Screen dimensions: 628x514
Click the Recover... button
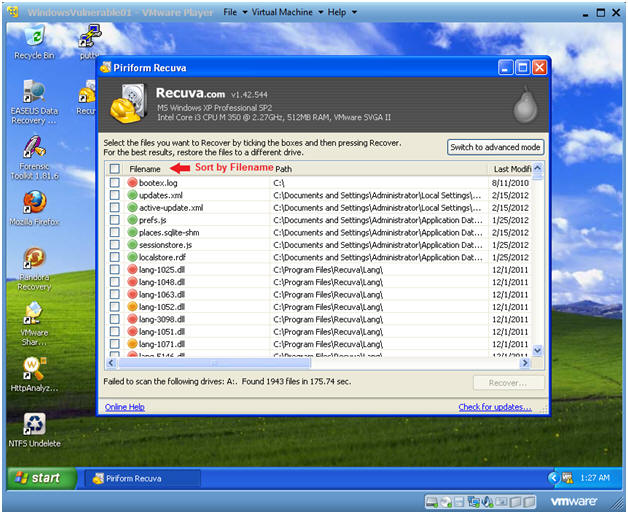pyautogui.click(x=508, y=383)
